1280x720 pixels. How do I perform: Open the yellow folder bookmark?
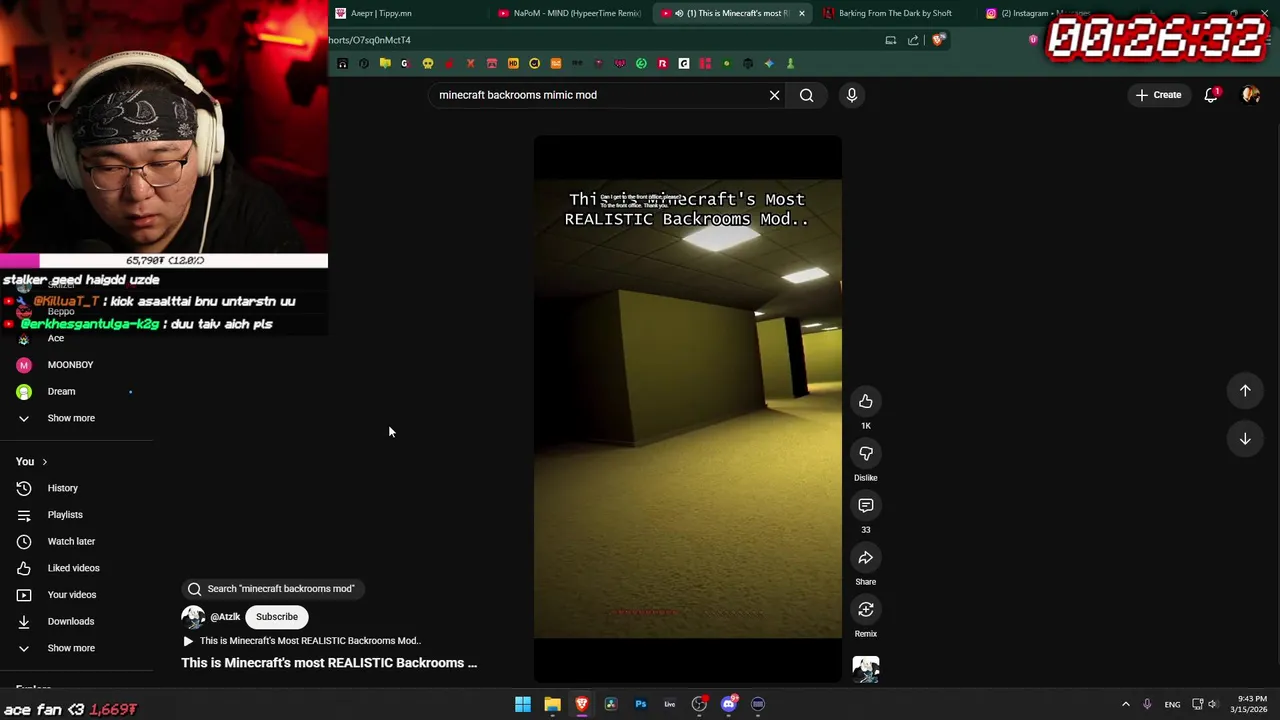coord(385,64)
